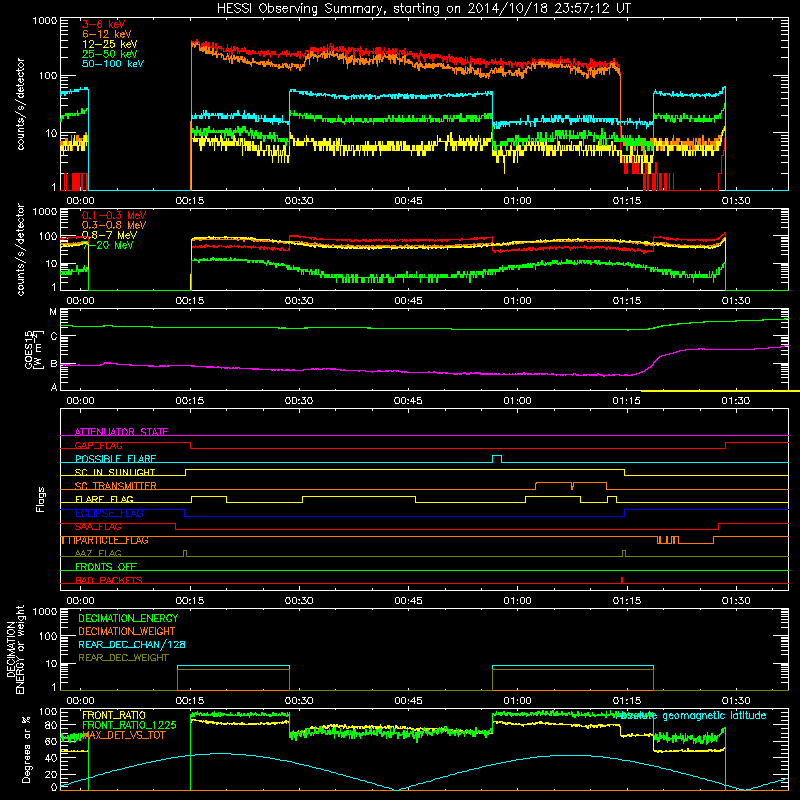The image size is (800, 800).
Task: Click the GAP_FLAG label
Action: (x=98, y=445)
